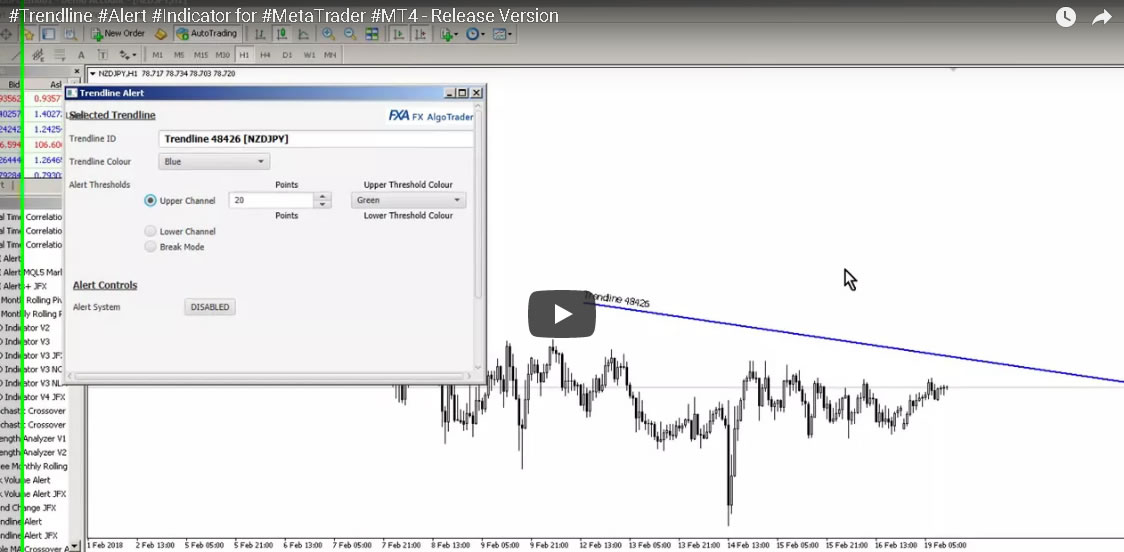Image resolution: width=1124 pixels, height=552 pixels.
Task: Open the indicators list dropdown
Action: [449, 34]
